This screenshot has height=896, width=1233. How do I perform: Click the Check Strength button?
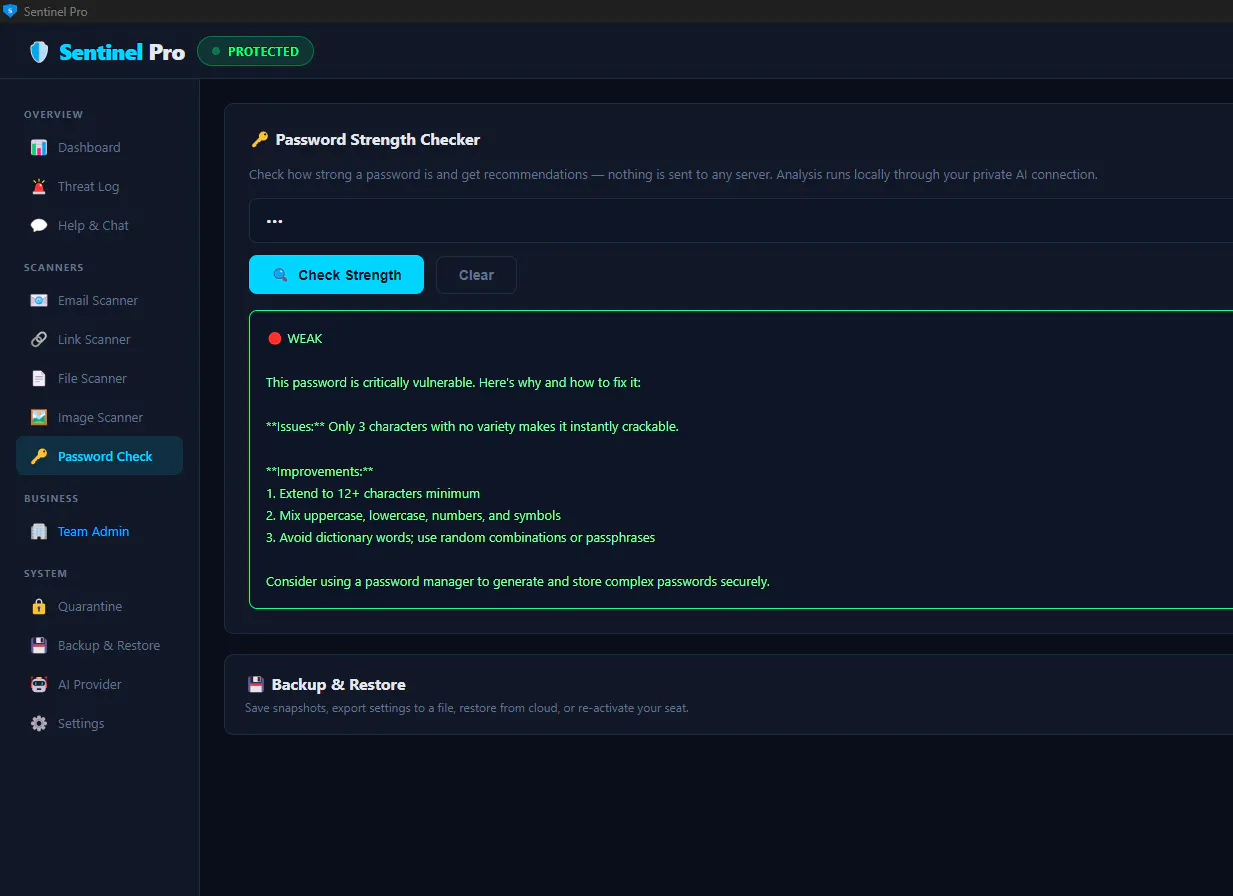pyautogui.click(x=336, y=275)
